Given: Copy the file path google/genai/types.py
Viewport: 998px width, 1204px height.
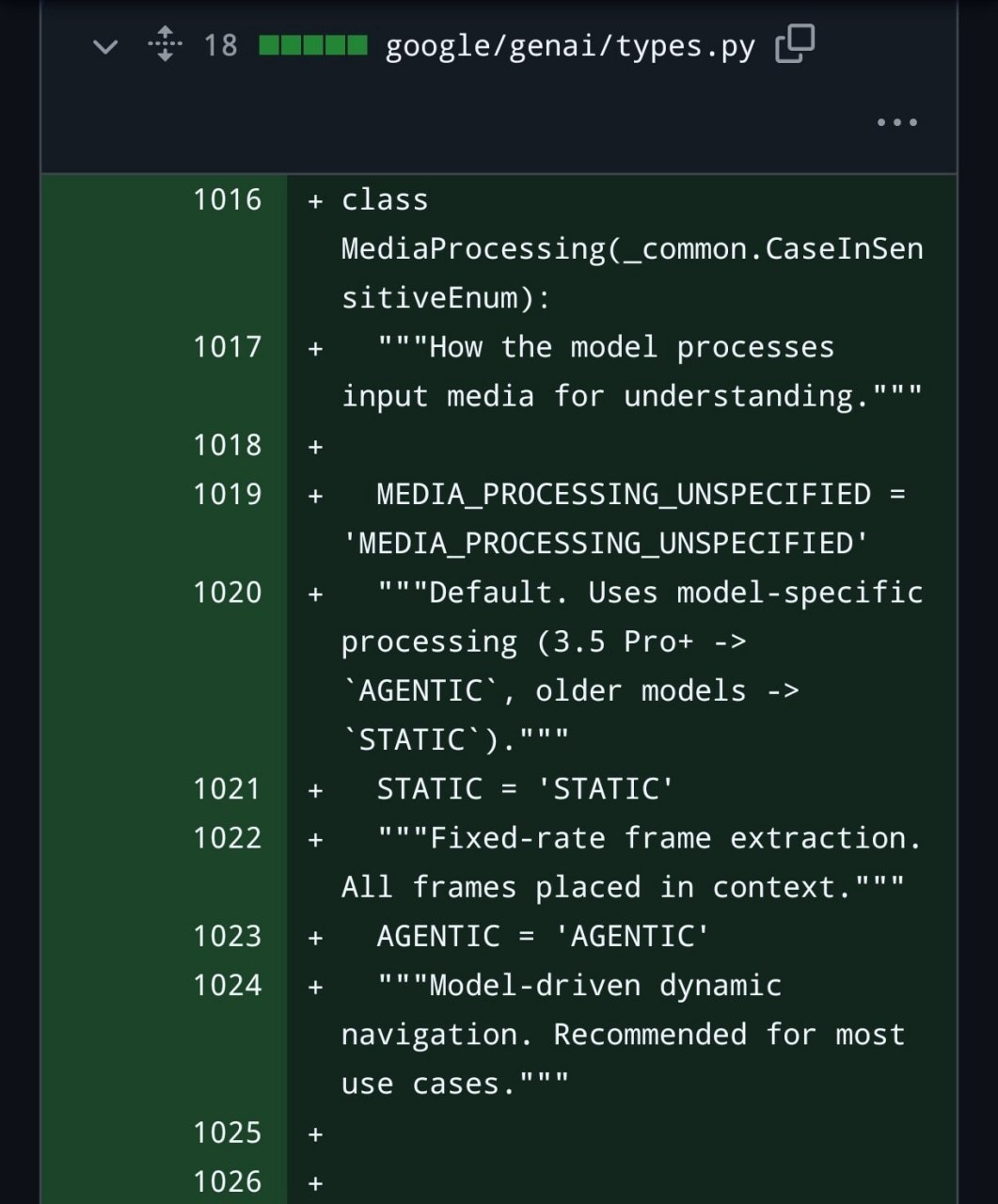Looking at the screenshot, I should point(795,44).
